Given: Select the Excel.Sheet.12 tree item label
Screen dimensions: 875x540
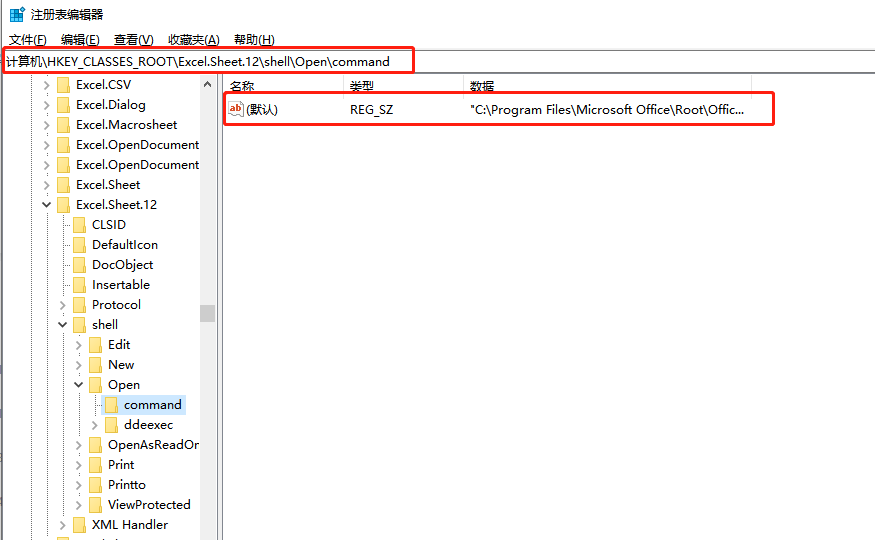Looking at the screenshot, I should 117,205.
